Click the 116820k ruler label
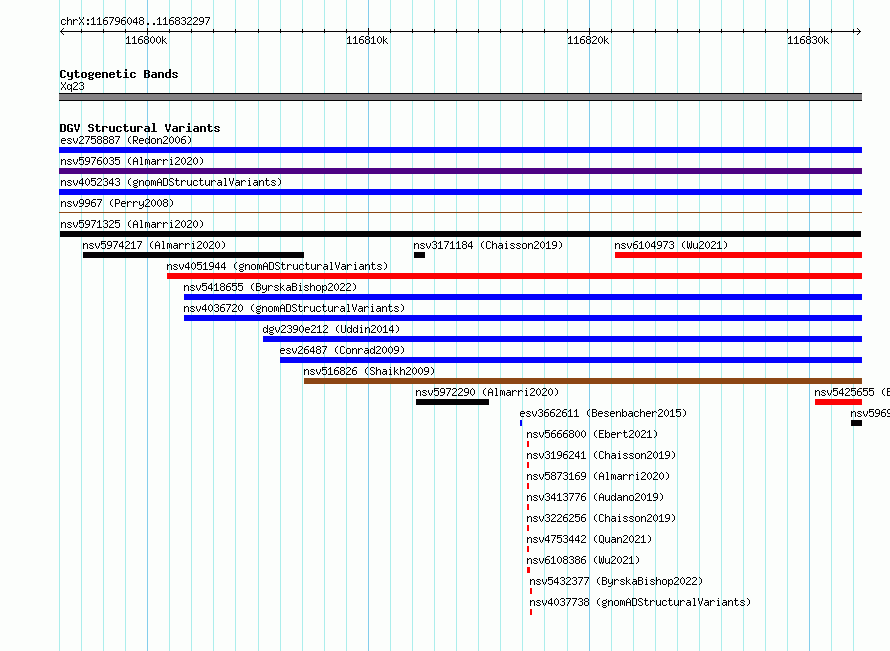Image resolution: width=890 pixels, height=651 pixels. point(588,40)
